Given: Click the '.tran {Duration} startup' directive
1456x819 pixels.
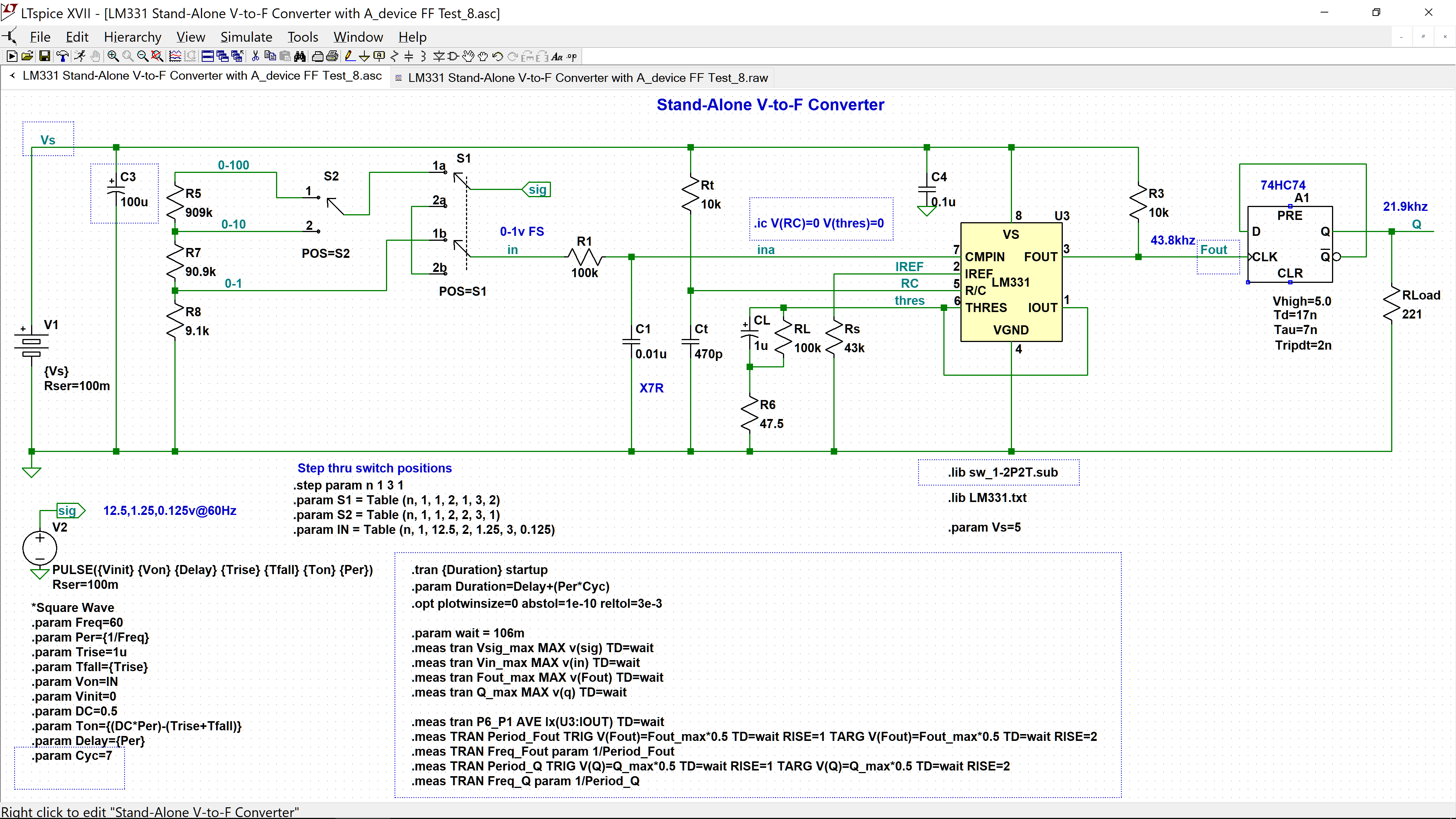Looking at the screenshot, I should point(479,570).
